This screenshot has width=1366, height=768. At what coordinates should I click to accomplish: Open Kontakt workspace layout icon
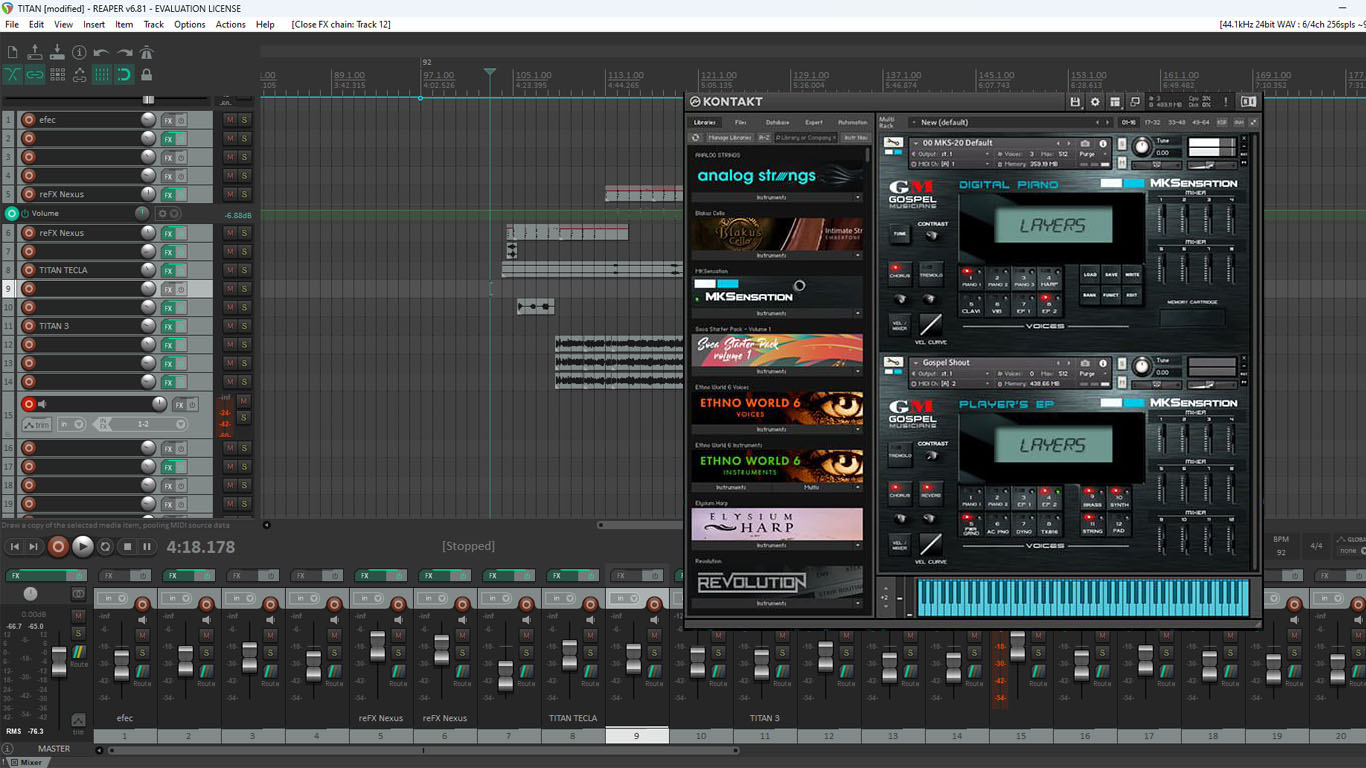(x=1115, y=101)
